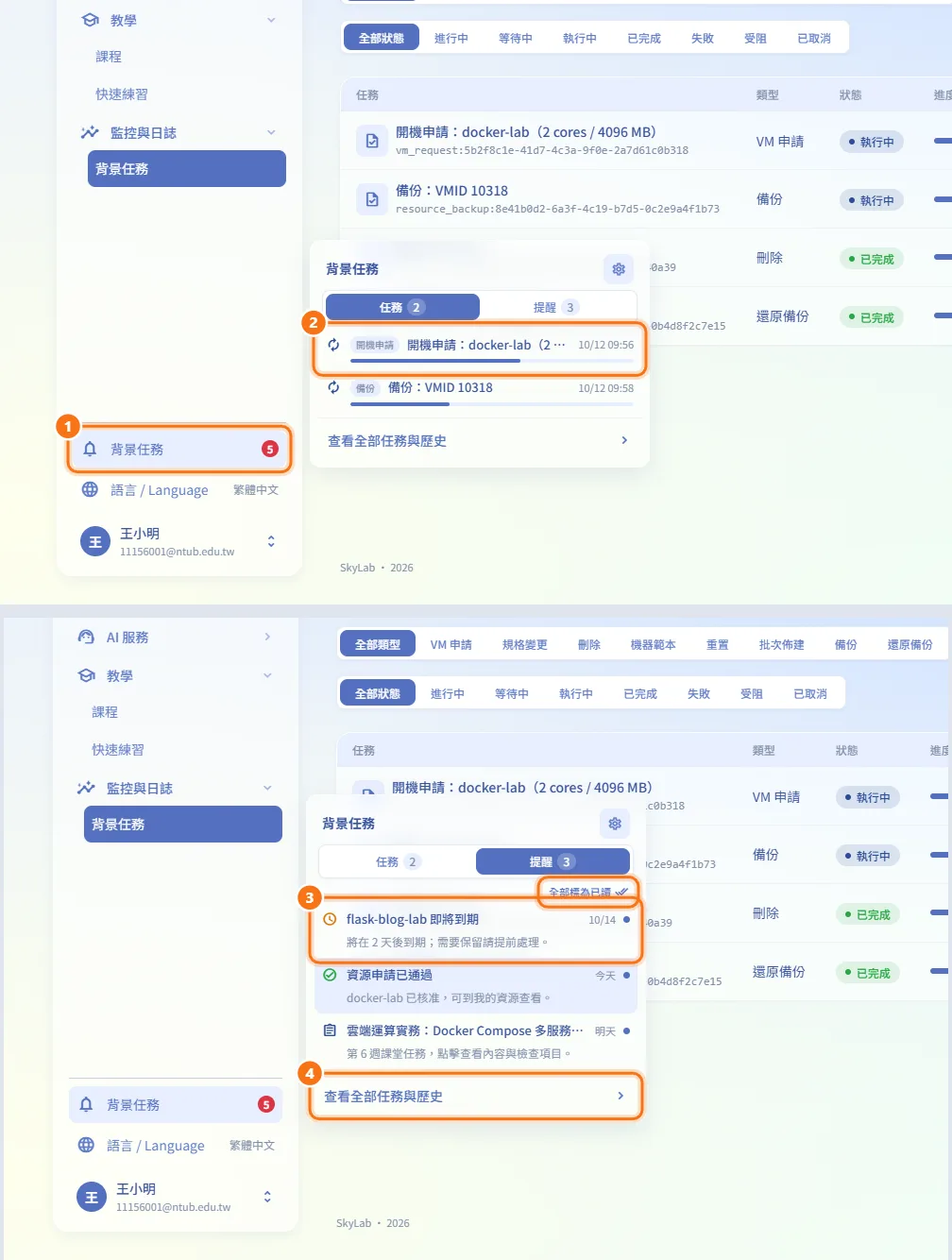Switch to 提醒 tab in upper popup
The width and height of the screenshot is (952, 1260).
[555, 307]
